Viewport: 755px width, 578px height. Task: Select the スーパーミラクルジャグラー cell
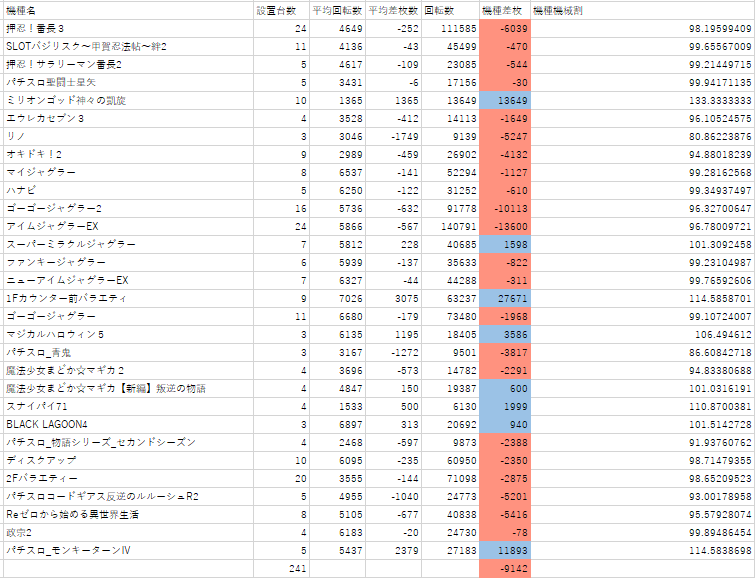click(128, 245)
